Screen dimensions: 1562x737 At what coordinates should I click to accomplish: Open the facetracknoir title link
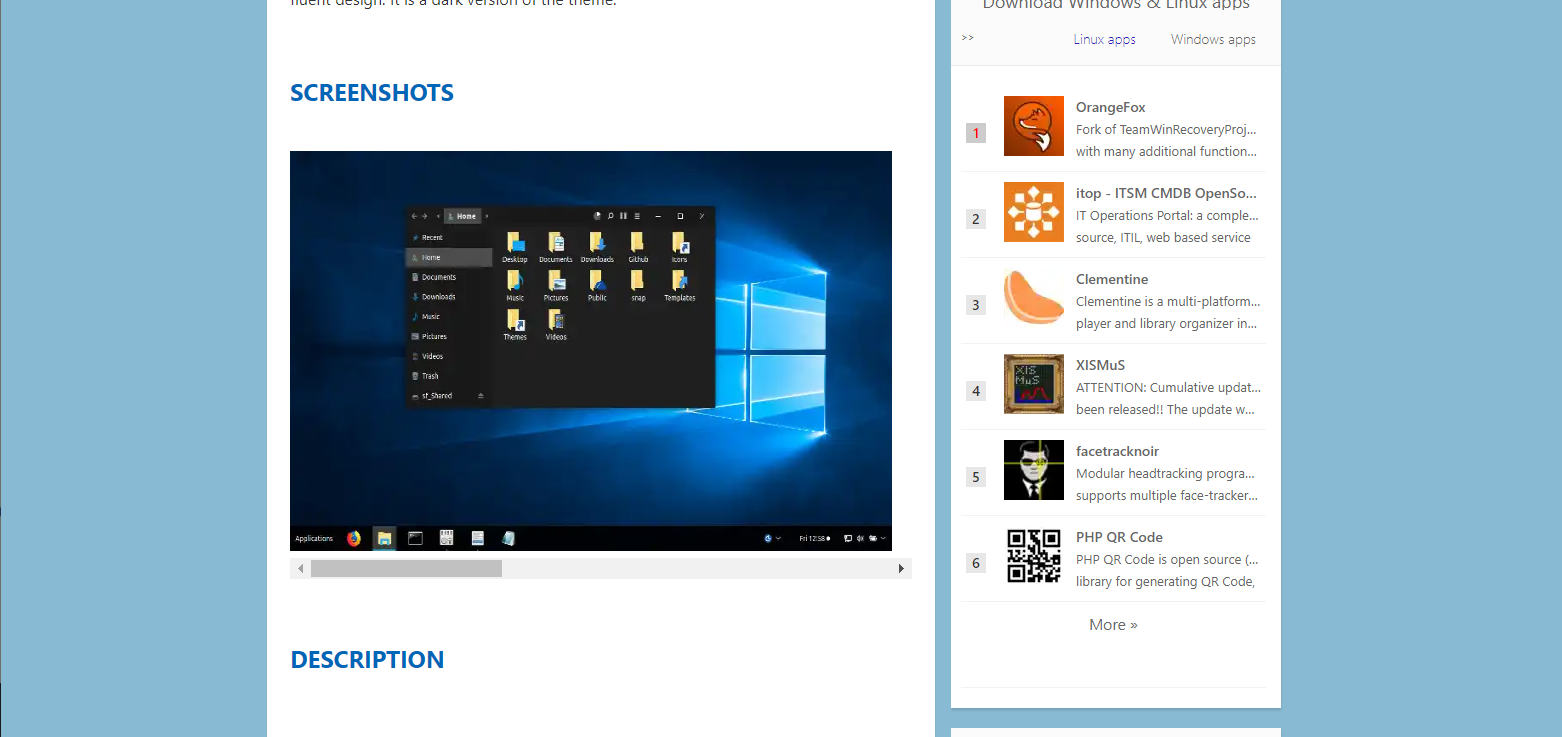pyautogui.click(x=1117, y=451)
